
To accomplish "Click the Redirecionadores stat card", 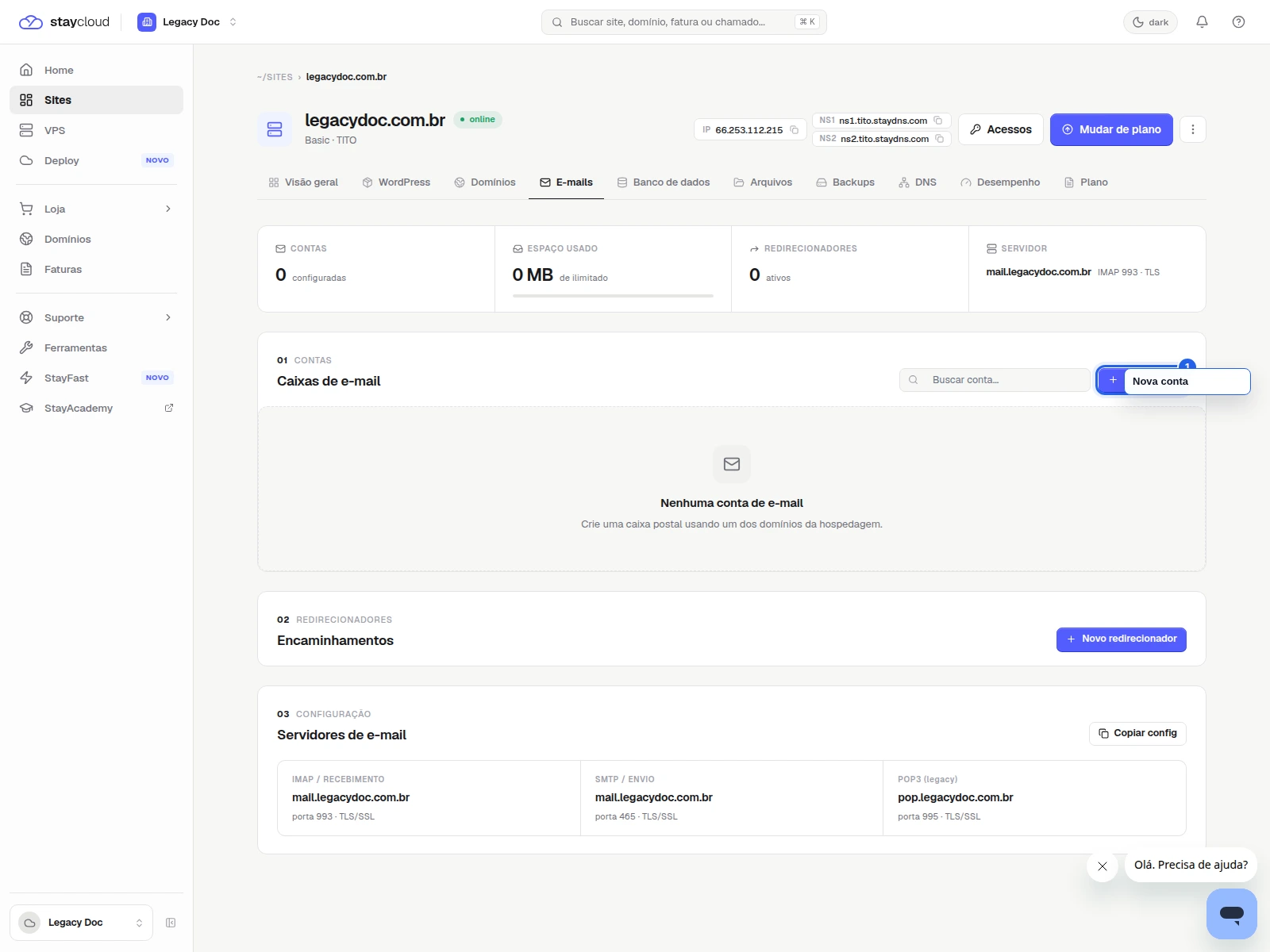I will click(x=850, y=269).
